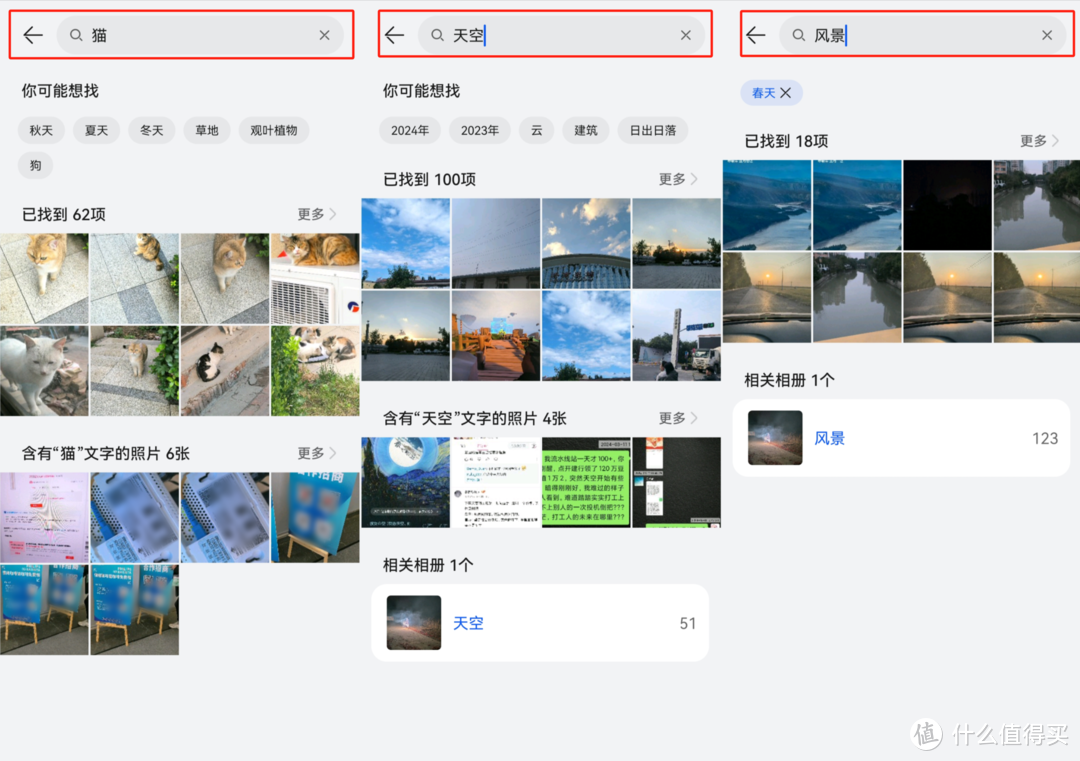1080x761 pixels.
Task: Tap the 云 suggestion chip
Action: [536, 130]
